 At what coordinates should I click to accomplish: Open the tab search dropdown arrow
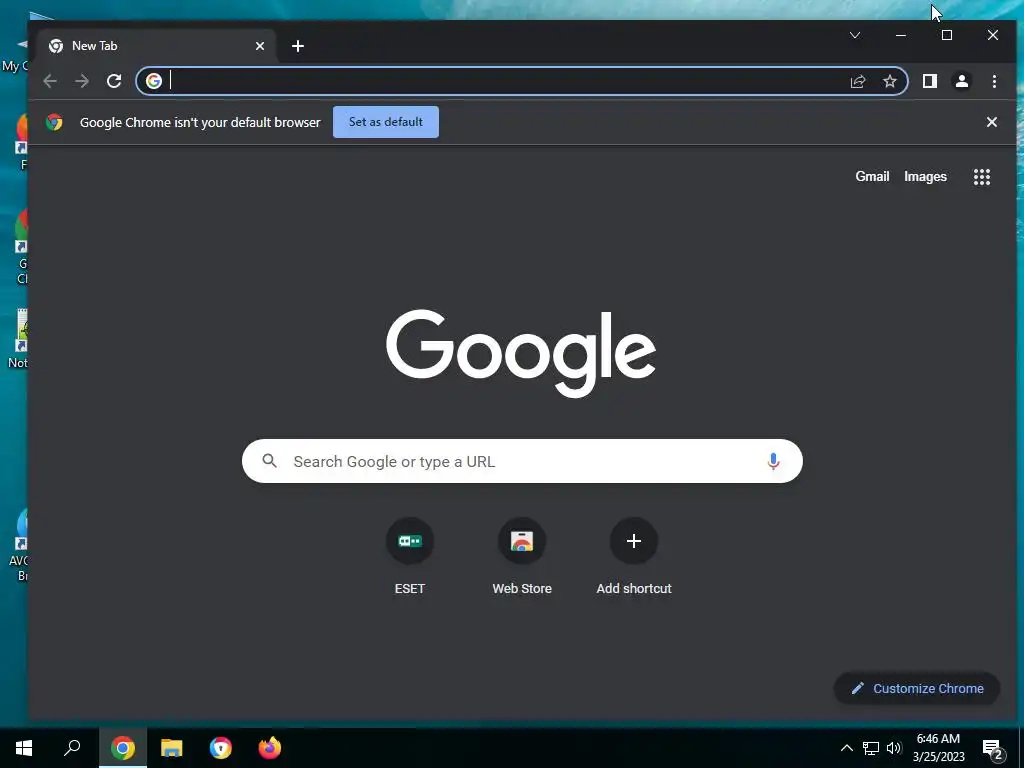[x=855, y=35]
